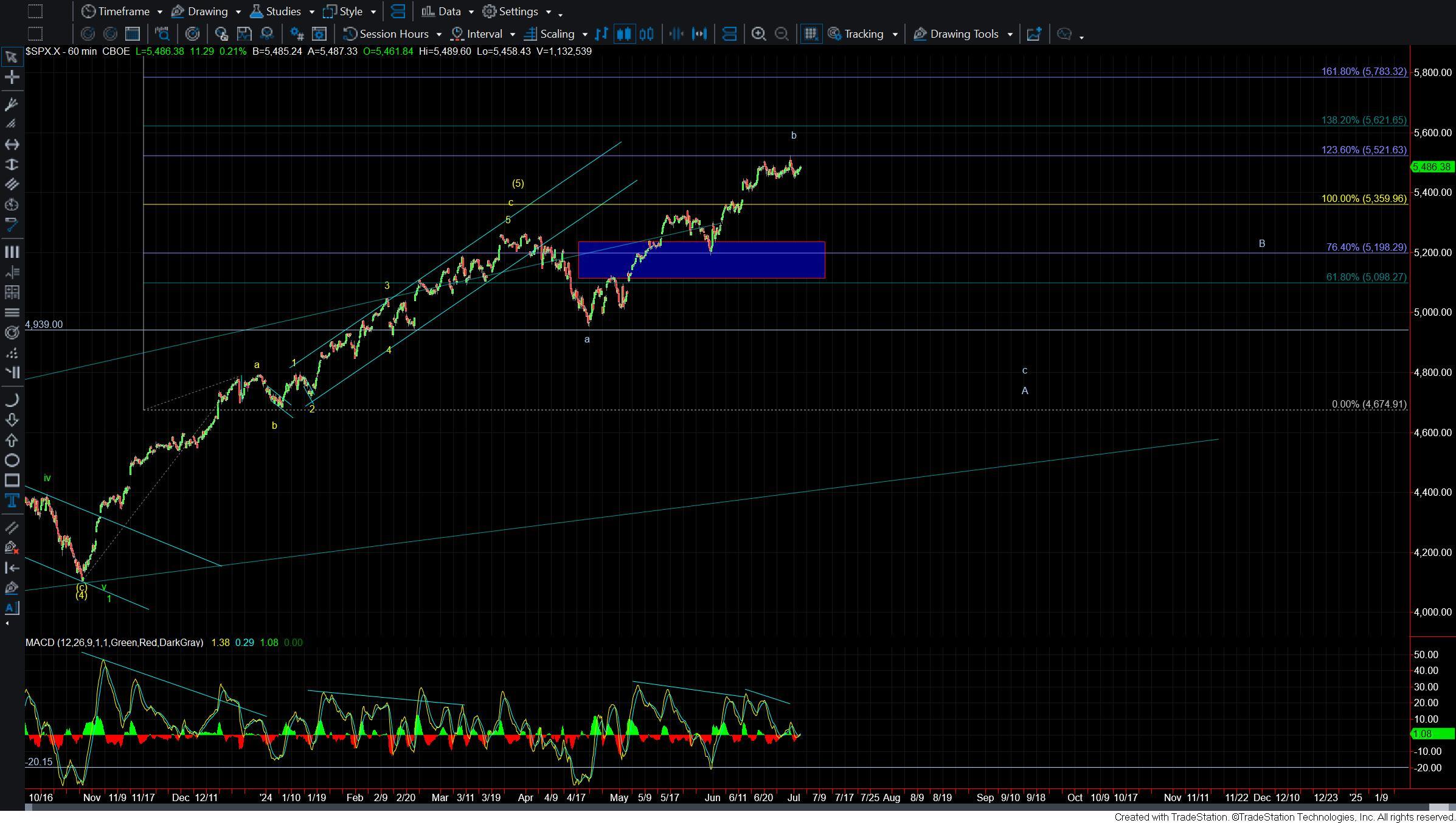Select the up arrow drawing tool
This screenshot has width=1456, height=823.
(12, 440)
